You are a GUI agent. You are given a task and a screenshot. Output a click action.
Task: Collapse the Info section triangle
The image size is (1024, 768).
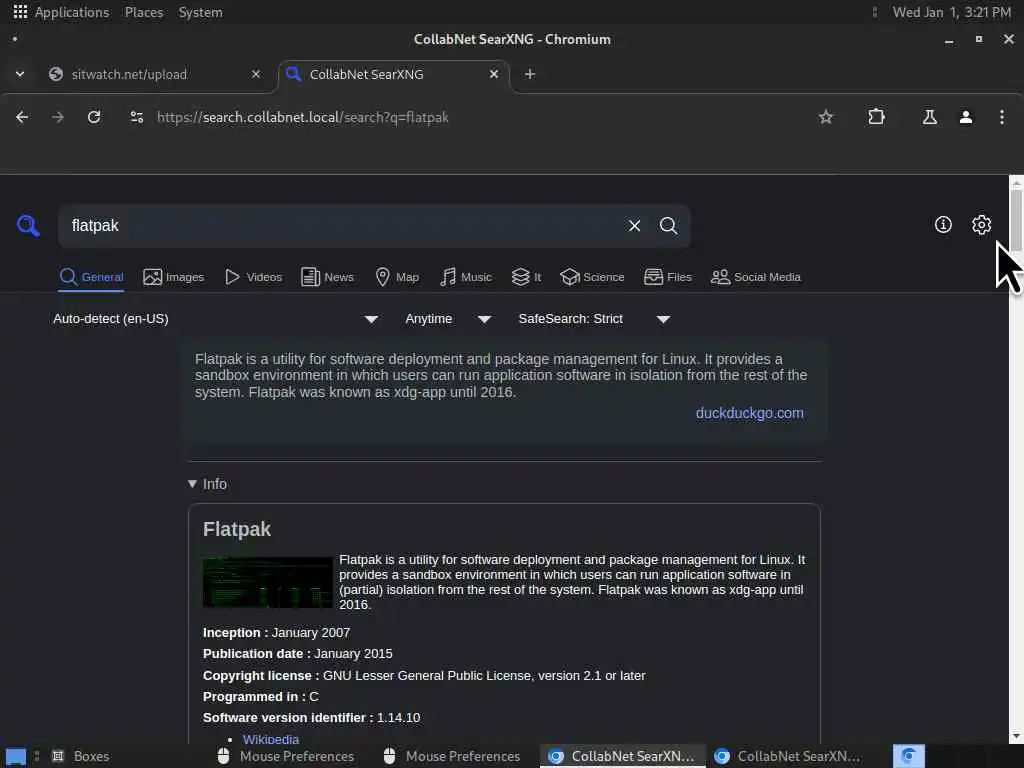[x=192, y=484]
